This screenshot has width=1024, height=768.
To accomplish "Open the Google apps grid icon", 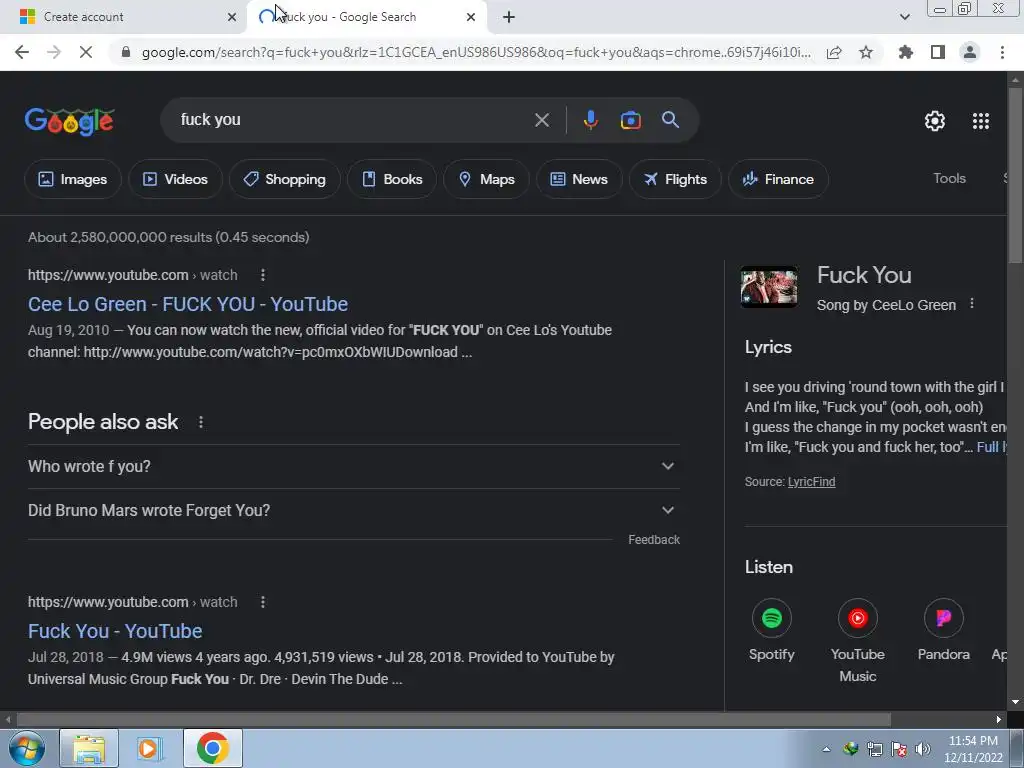I will 980,121.
